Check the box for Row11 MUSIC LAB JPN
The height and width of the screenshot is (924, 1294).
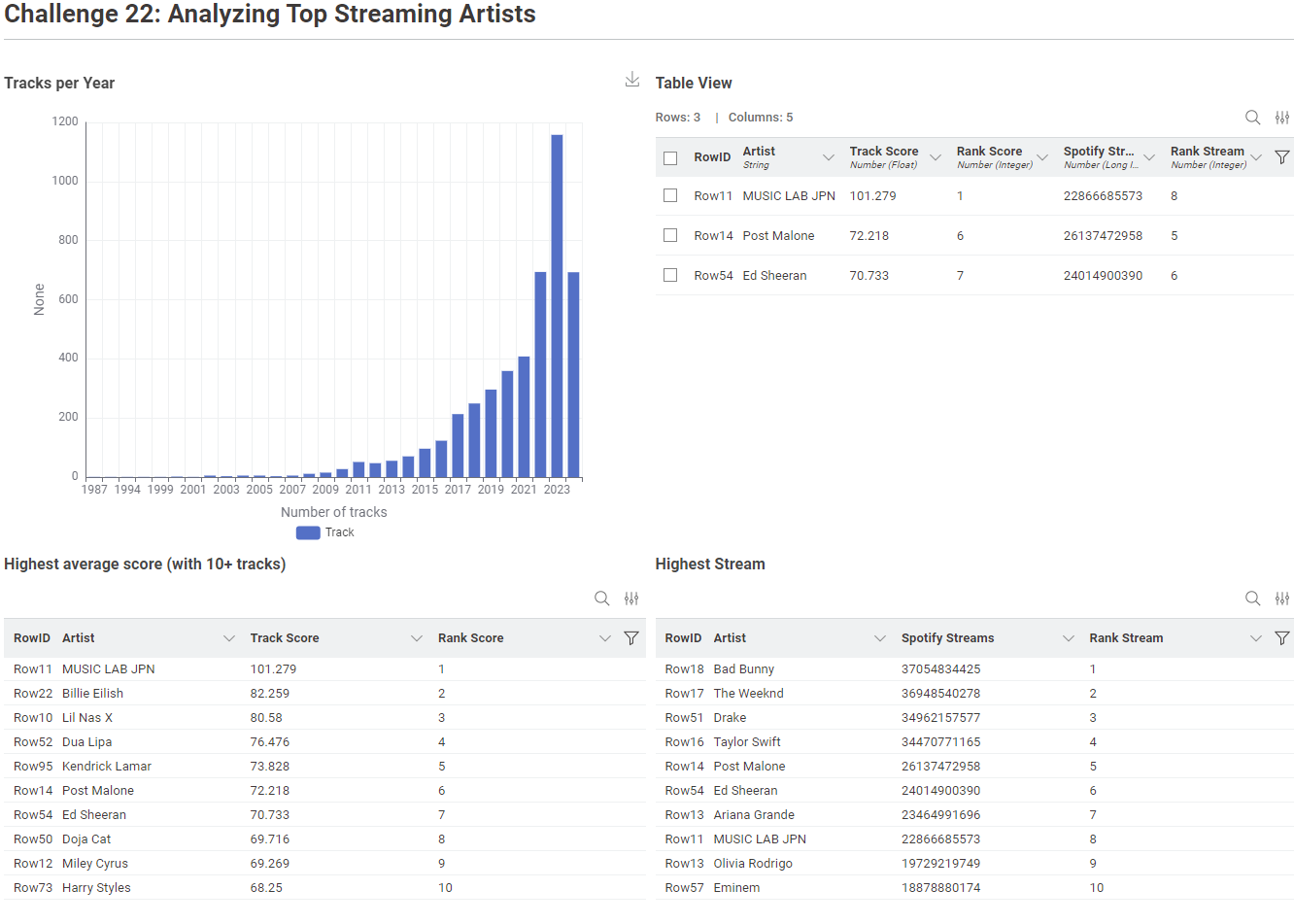coord(670,195)
